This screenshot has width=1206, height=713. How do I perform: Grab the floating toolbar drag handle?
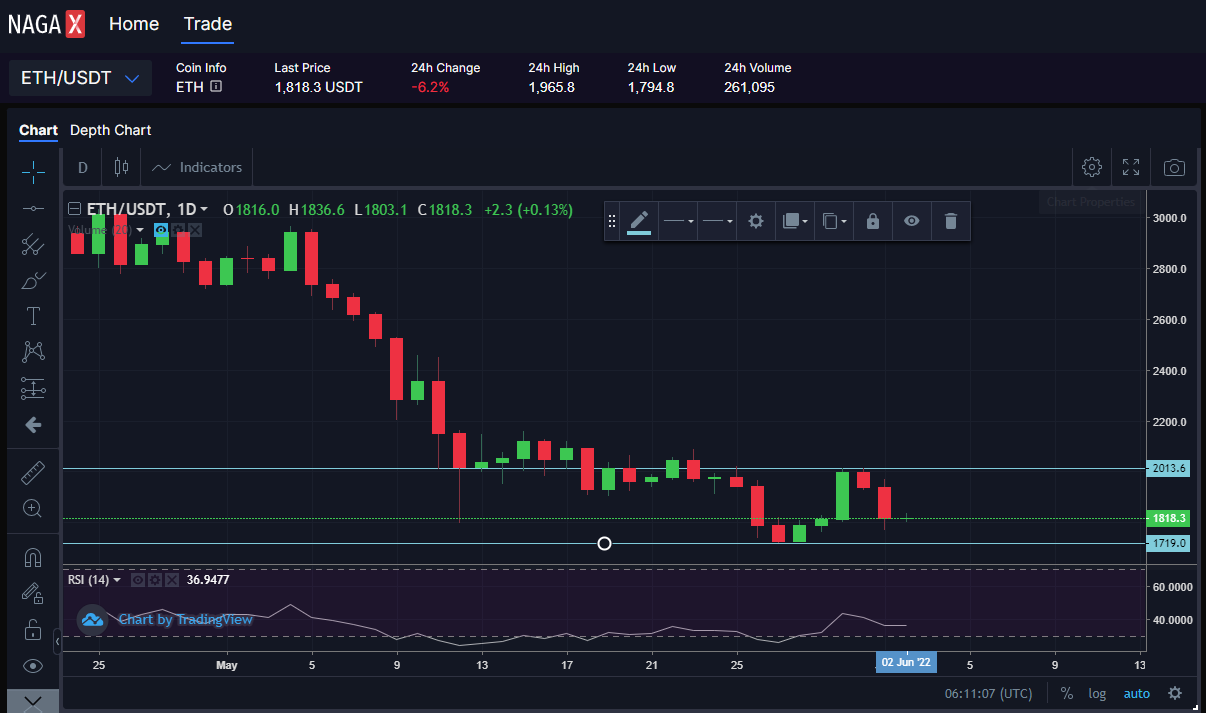[612, 221]
